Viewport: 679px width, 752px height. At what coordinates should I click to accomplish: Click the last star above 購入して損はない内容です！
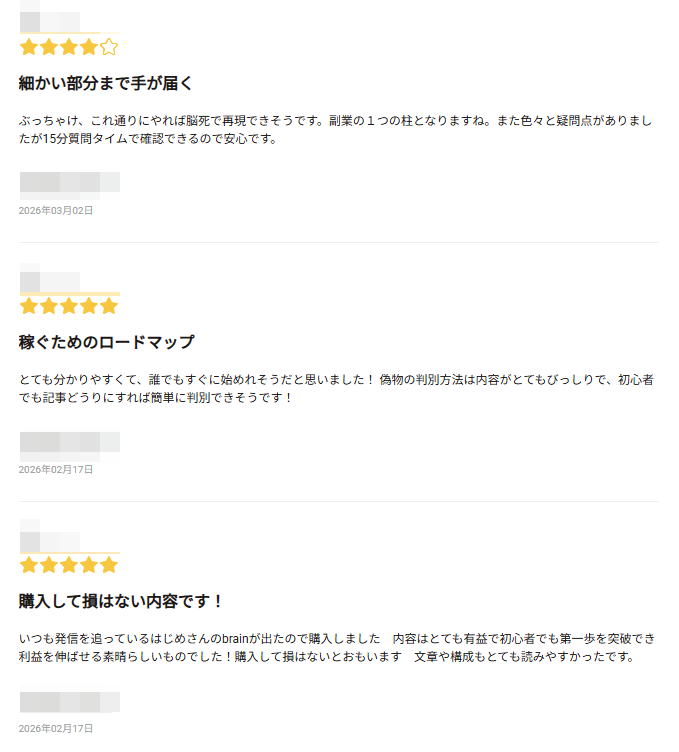(x=109, y=565)
